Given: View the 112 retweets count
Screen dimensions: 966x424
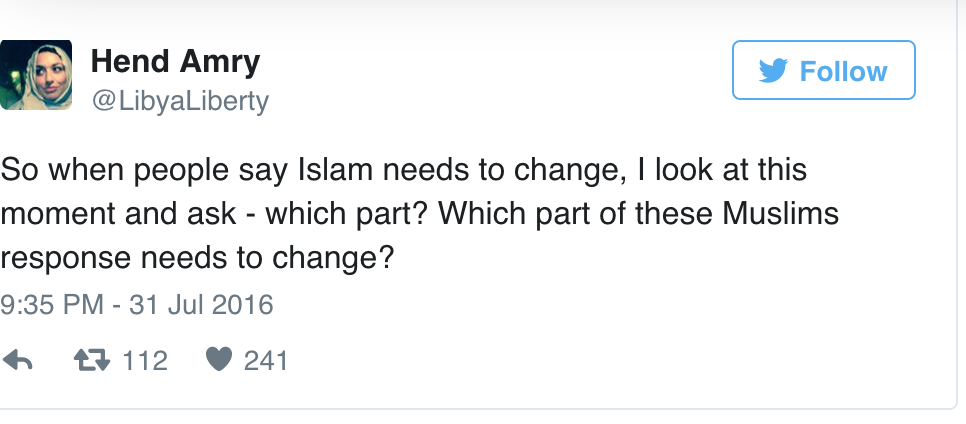Looking at the screenshot, I should (x=145, y=360).
